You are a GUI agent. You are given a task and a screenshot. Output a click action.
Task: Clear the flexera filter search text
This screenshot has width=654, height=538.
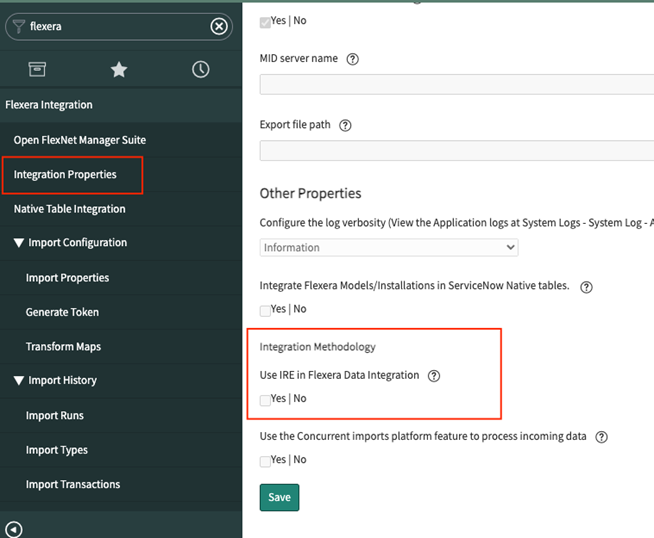click(x=219, y=27)
